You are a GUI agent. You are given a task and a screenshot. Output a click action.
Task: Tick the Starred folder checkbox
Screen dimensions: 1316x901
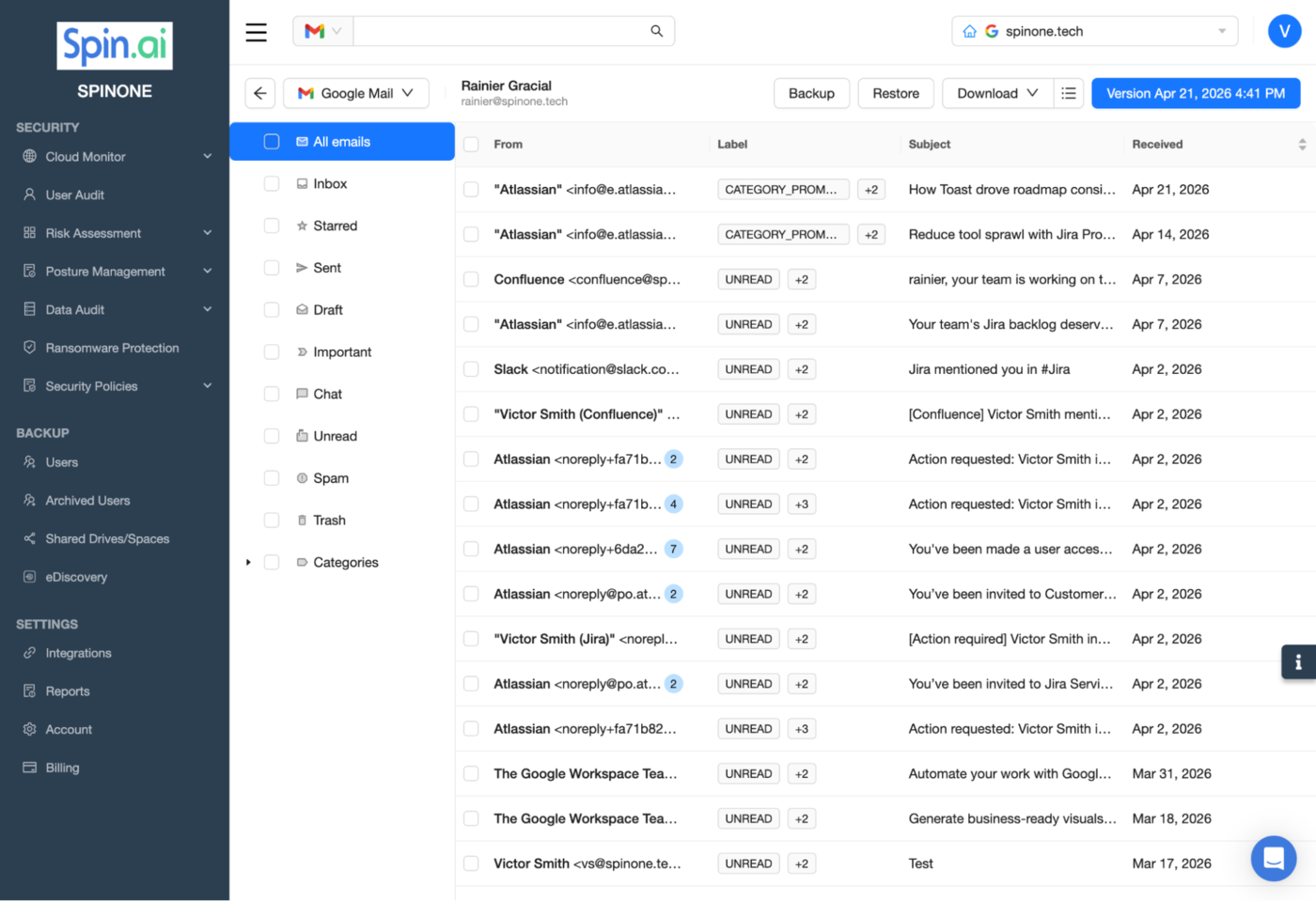[x=272, y=226]
